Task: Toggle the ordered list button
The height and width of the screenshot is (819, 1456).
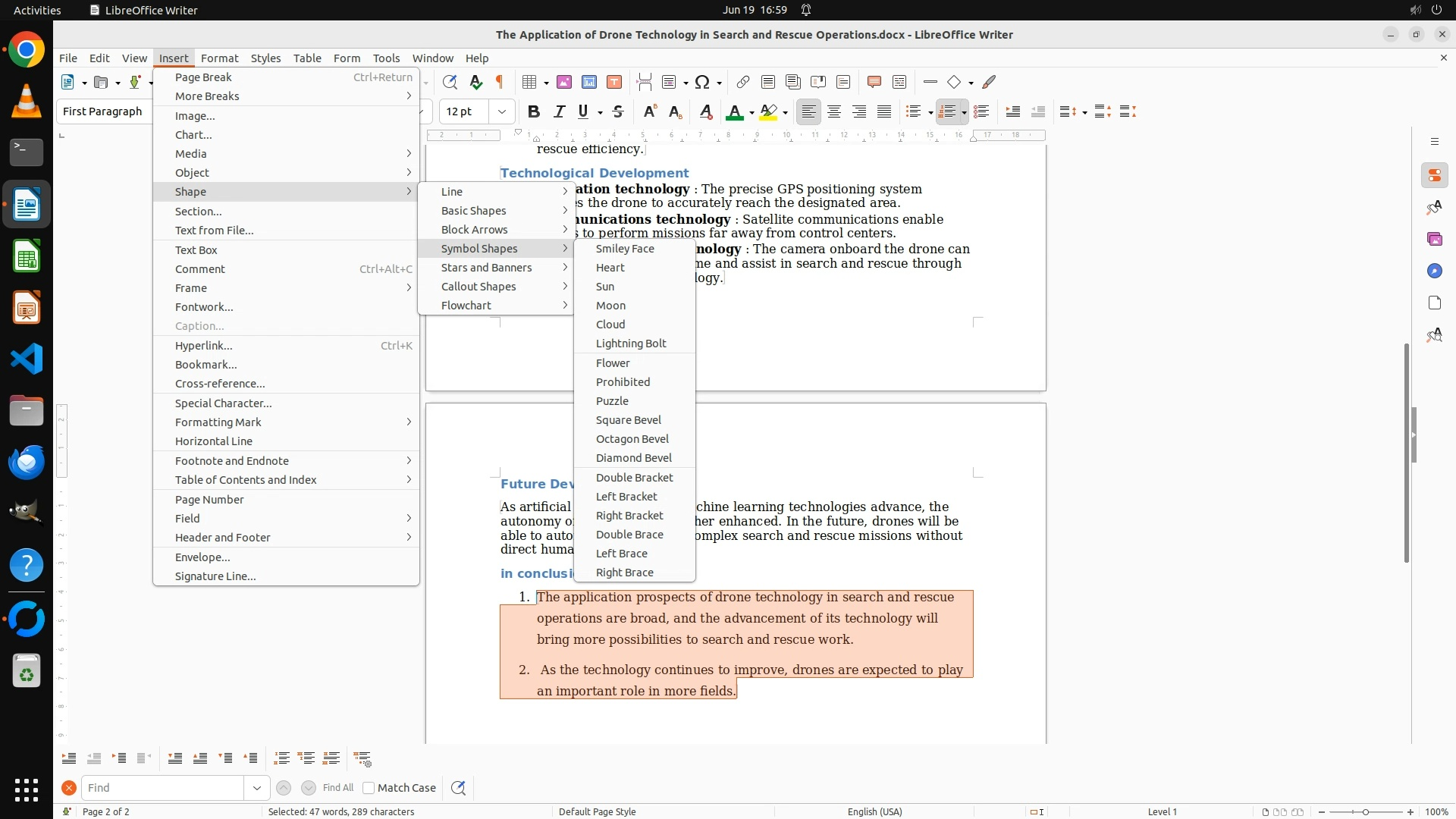Action: coord(946,112)
